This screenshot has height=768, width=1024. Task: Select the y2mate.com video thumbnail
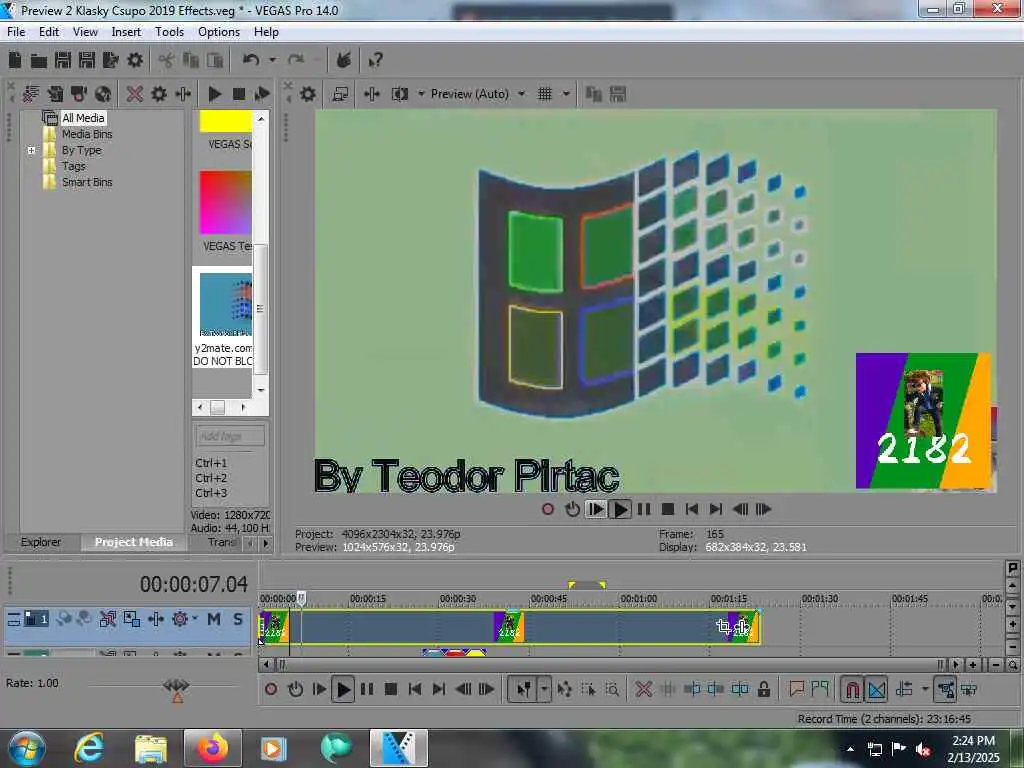pos(225,304)
